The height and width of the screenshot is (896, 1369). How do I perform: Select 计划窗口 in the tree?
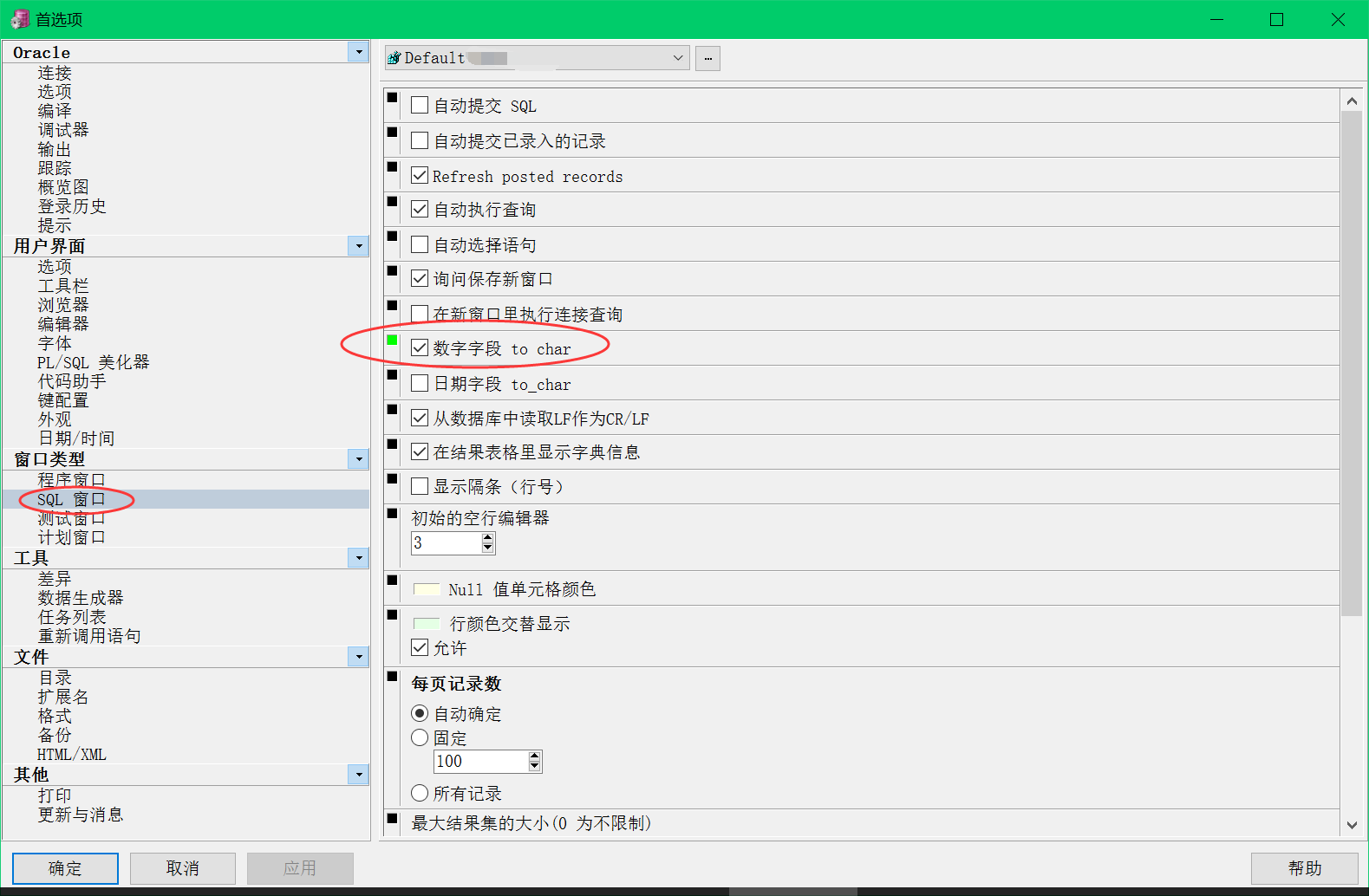coord(72,537)
